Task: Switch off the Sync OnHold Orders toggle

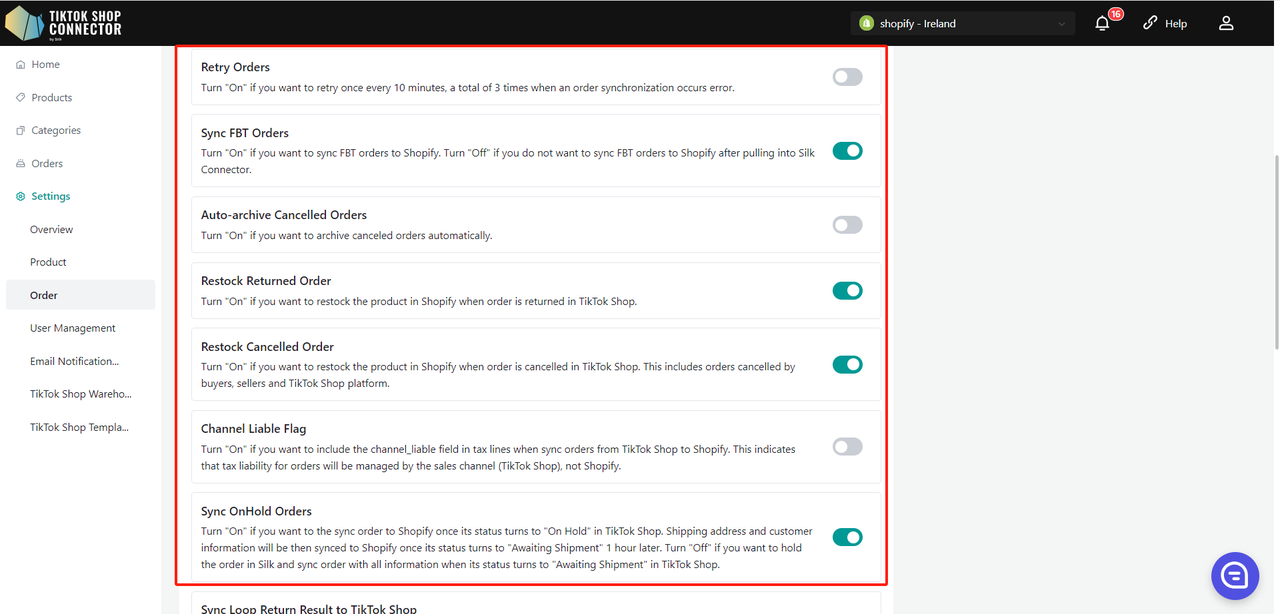Action: point(847,537)
